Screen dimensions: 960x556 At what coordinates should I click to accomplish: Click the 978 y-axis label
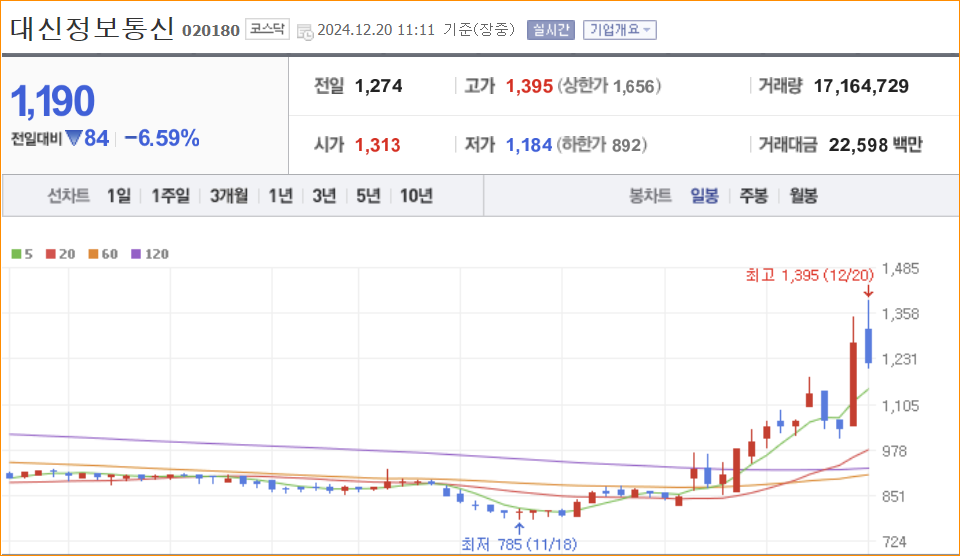pyautogui.click(x=894, y=451)
